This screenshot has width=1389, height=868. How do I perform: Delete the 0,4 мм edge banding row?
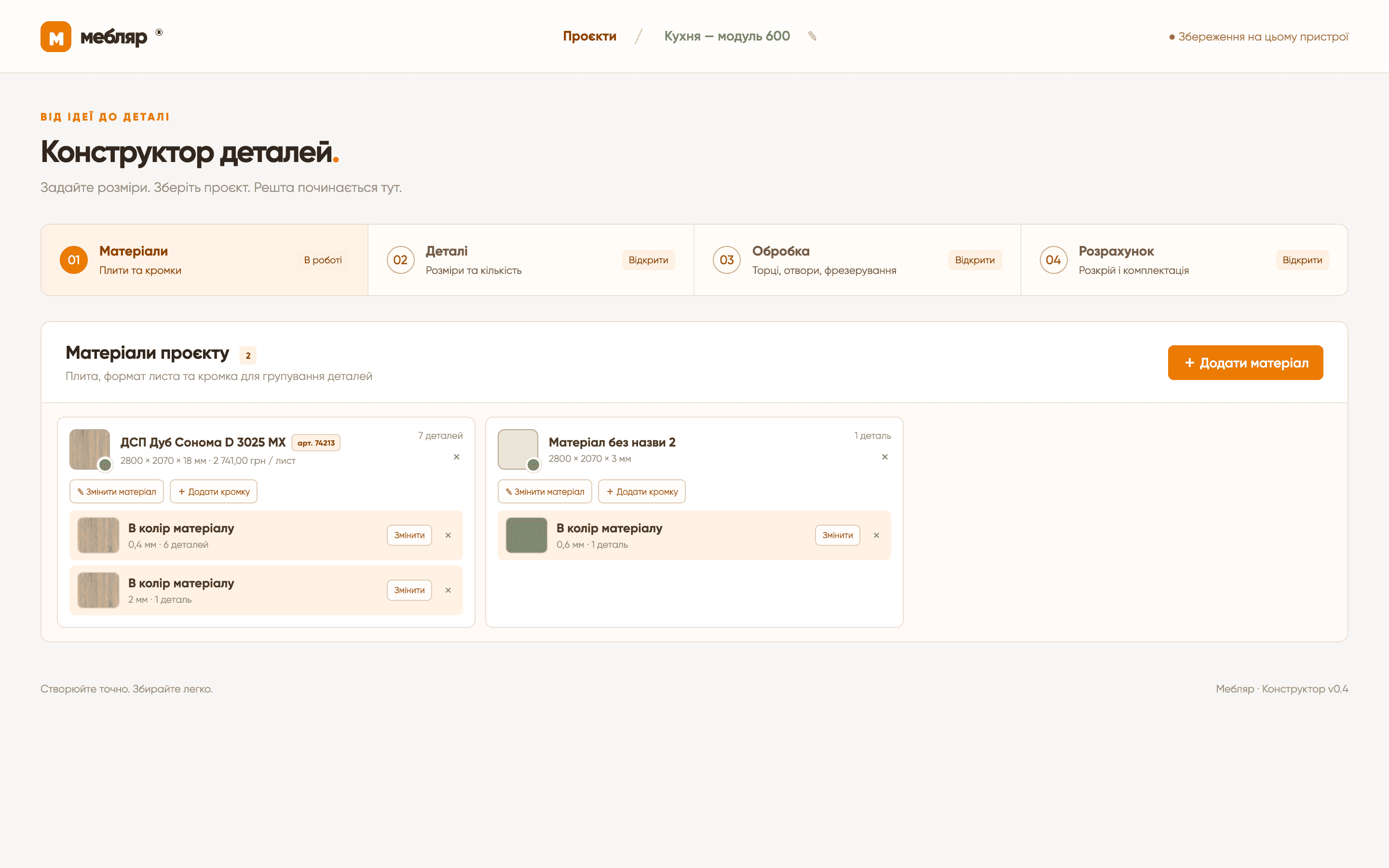coord(448,535)
